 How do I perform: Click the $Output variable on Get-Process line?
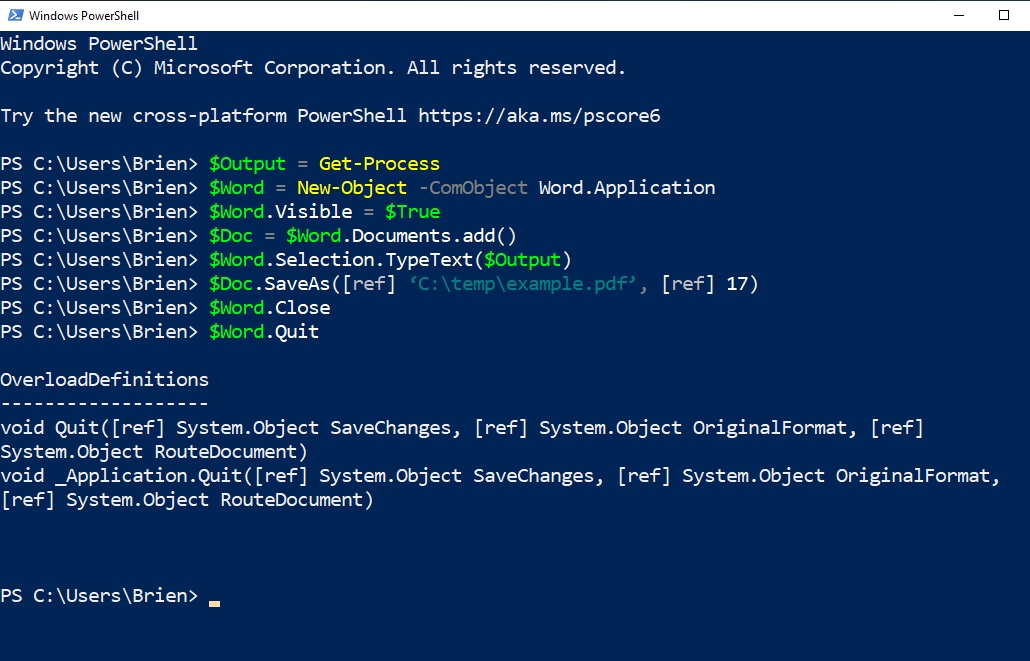(248, 164)
